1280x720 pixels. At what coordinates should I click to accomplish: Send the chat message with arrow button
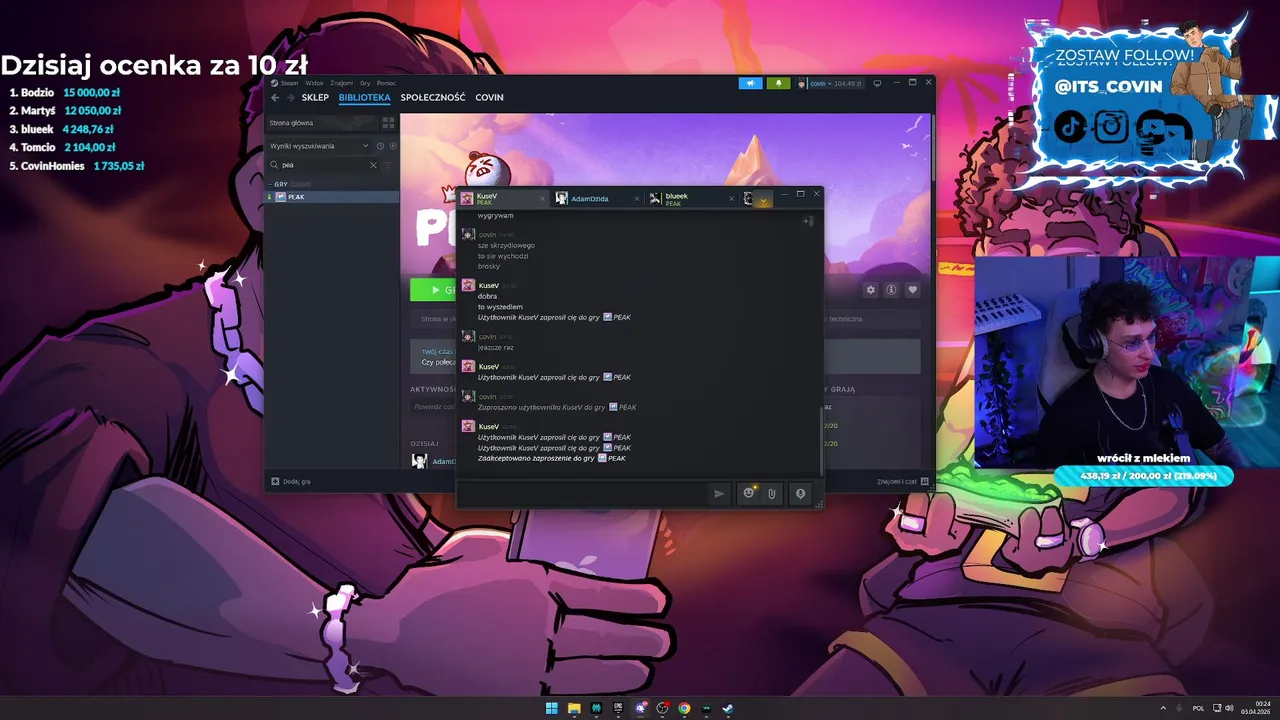[x=718, y=493]
